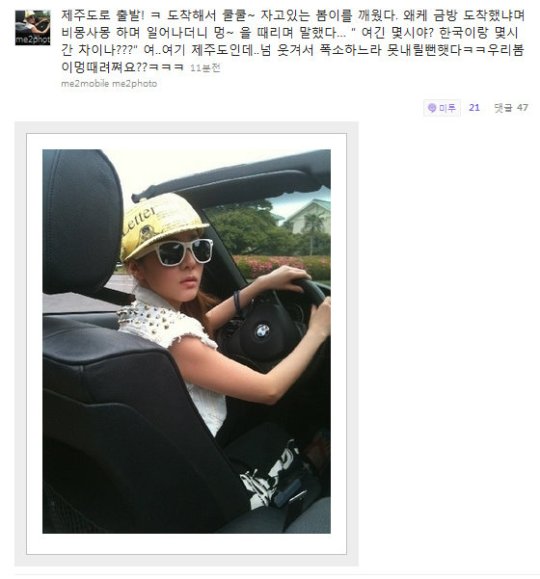Click the purple me2 icon inside 미투 button
The width and height of the screenshot is (540, 579).
coord(431,108)
